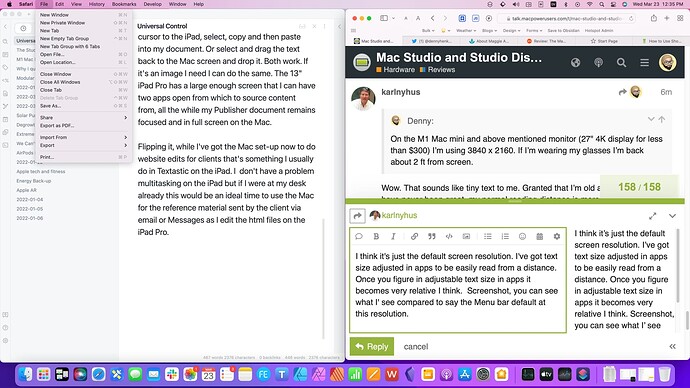
Task: Open the Develop menu in menu bar
Action: (152, 4)
